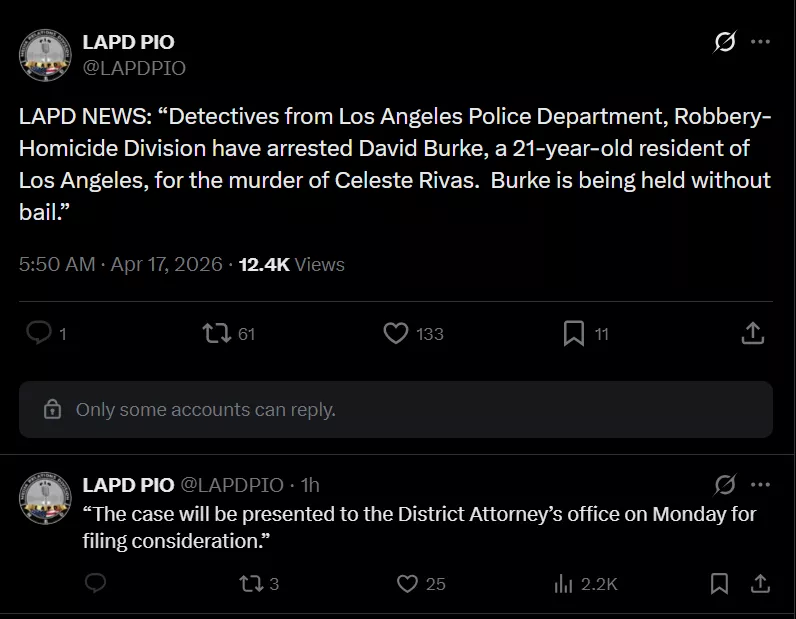Bookmark the main LAPD NEWS post
The width and height of the screenshot is (796, 619).
click(573, 333)
